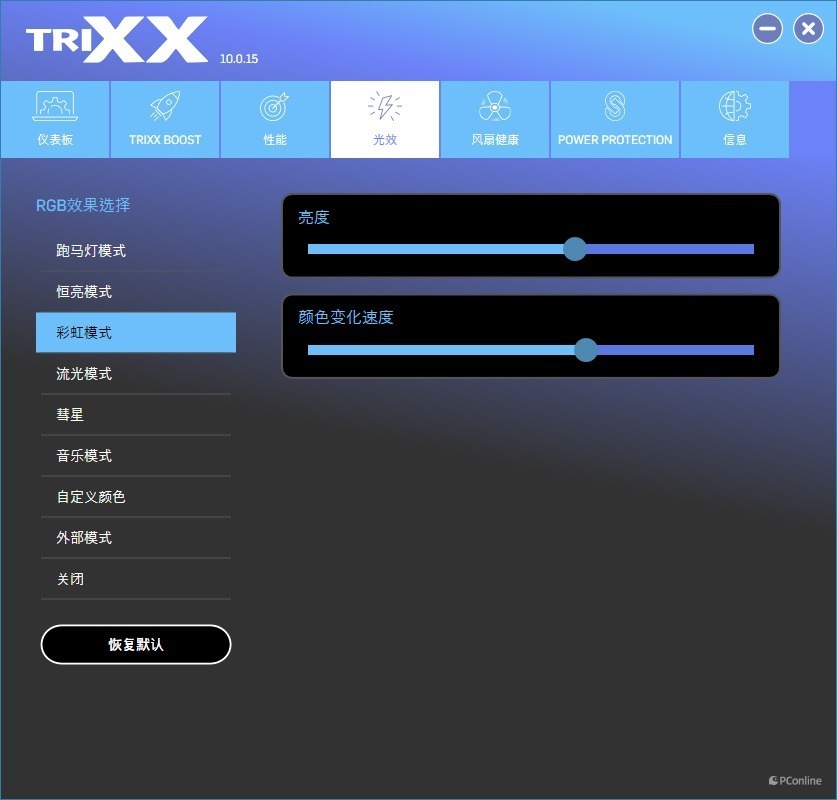
Task: Click the 恢复默认 reset button
Action: [136, 645]
